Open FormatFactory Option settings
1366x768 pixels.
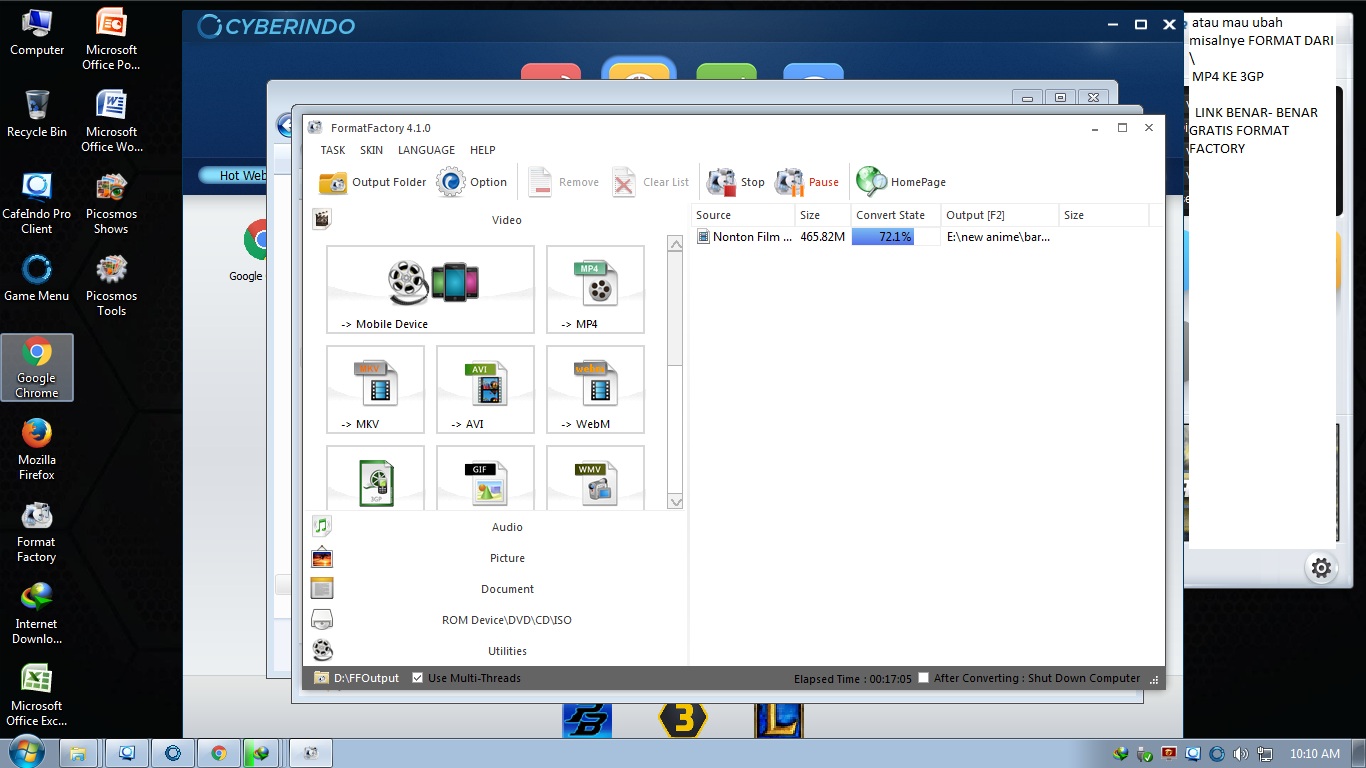click(472, 182)
